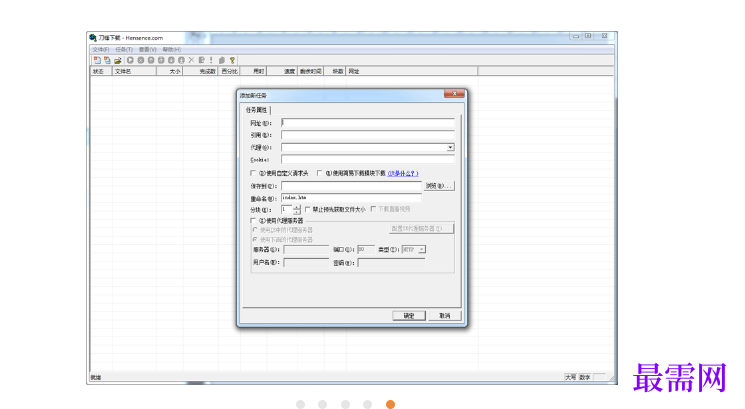745x409 pixels.
Task: Confirm with the 确定 button
Action: [409, 316]
